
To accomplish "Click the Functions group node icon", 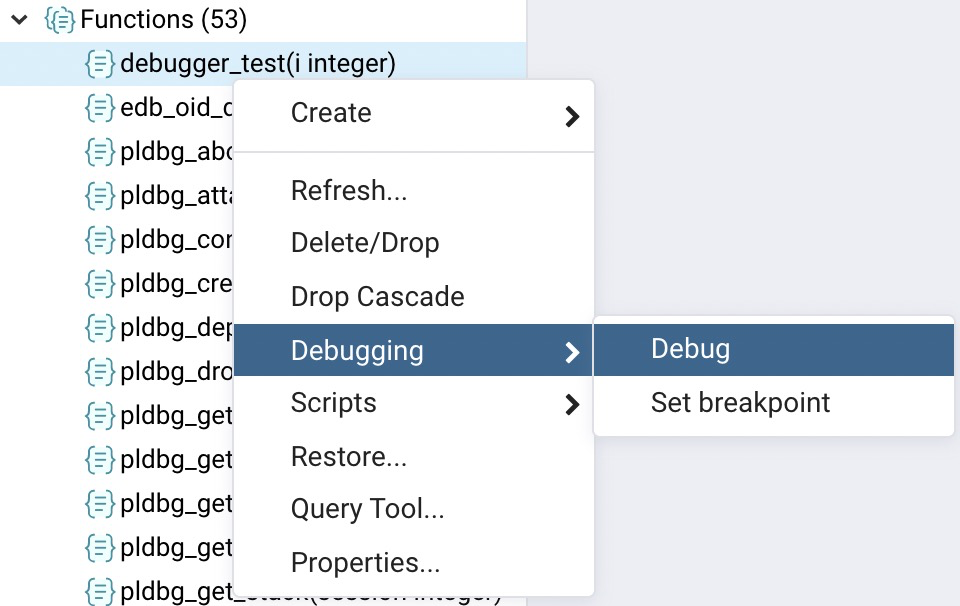I will 59,20.
